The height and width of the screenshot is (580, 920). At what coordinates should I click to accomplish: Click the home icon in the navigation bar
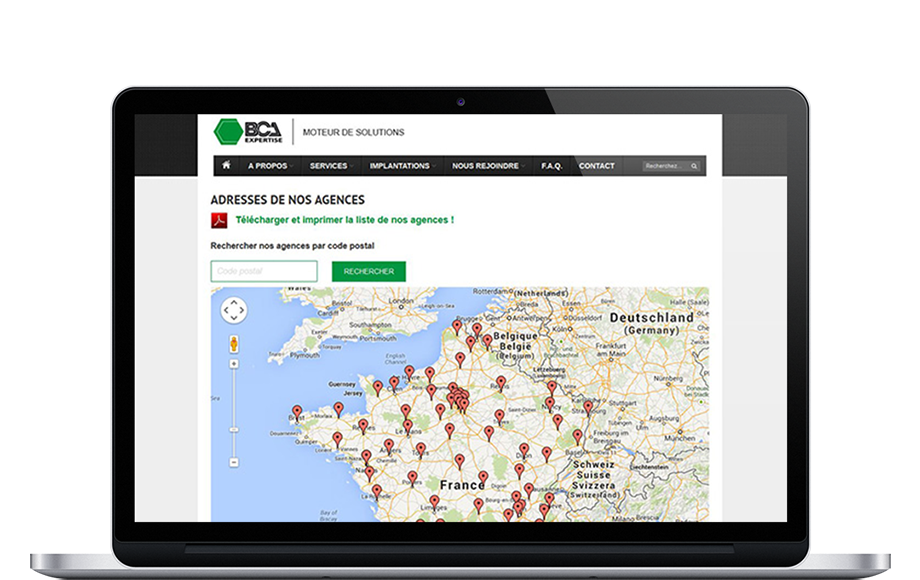tap(226, 165)
